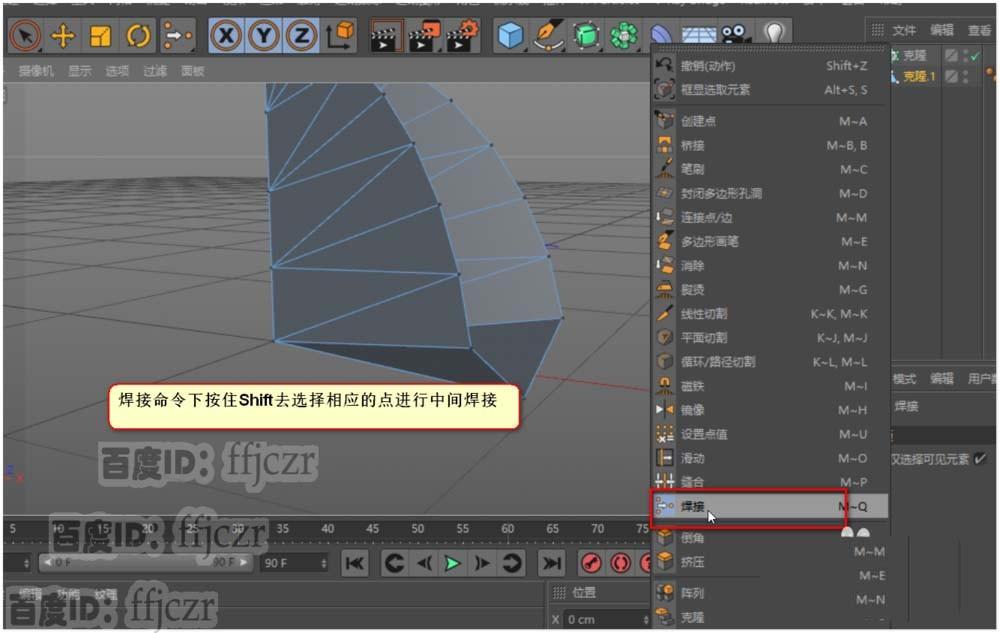Click the green checkmark beside 克隆 object
Image resolution: width=1000 pixels, height=633 pixels.
(975, 55)
